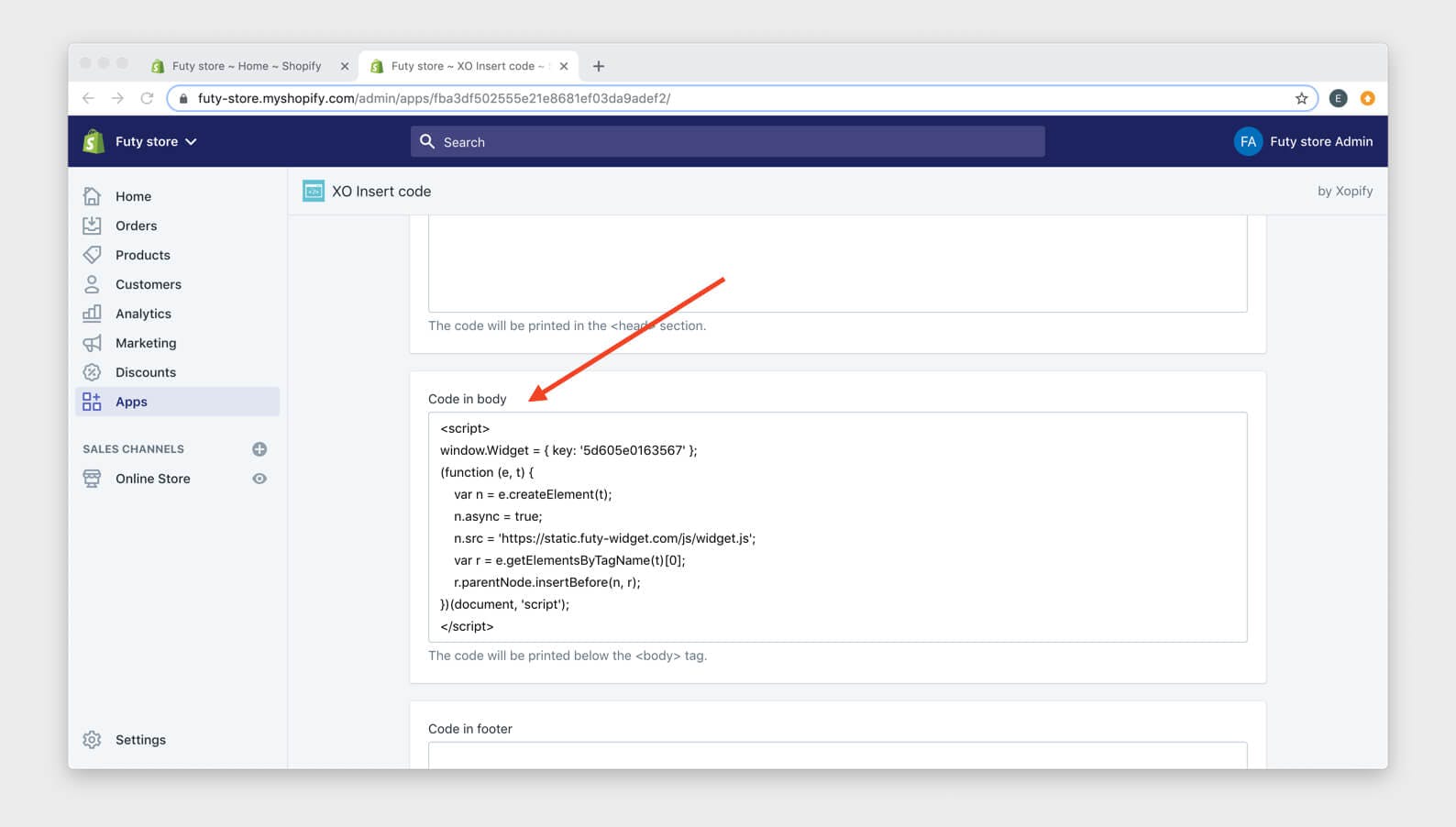Click the n.src futy-widget URL line
1456x827 pixels.
604,538
